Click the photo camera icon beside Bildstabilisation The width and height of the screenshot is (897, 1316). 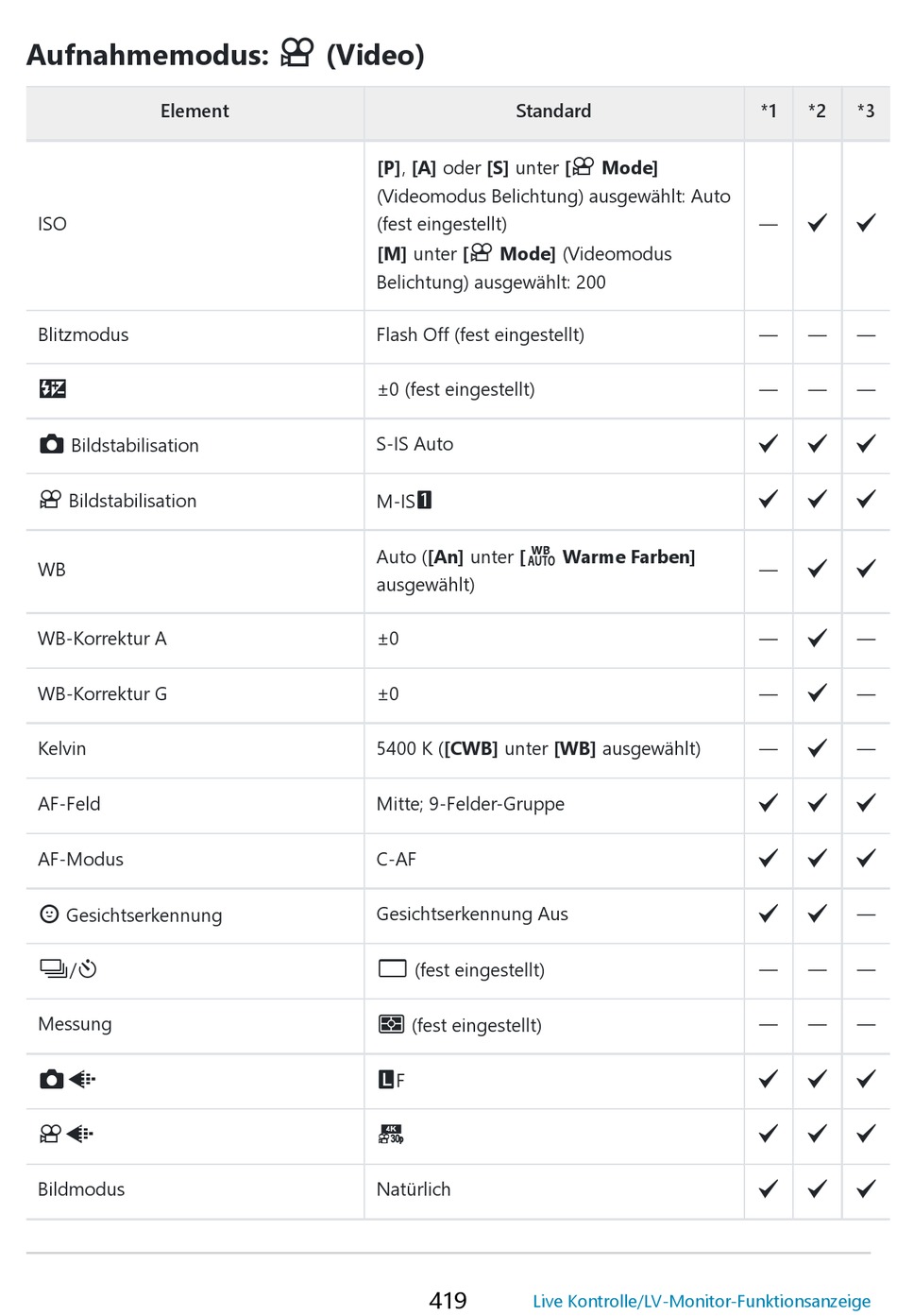52,444
